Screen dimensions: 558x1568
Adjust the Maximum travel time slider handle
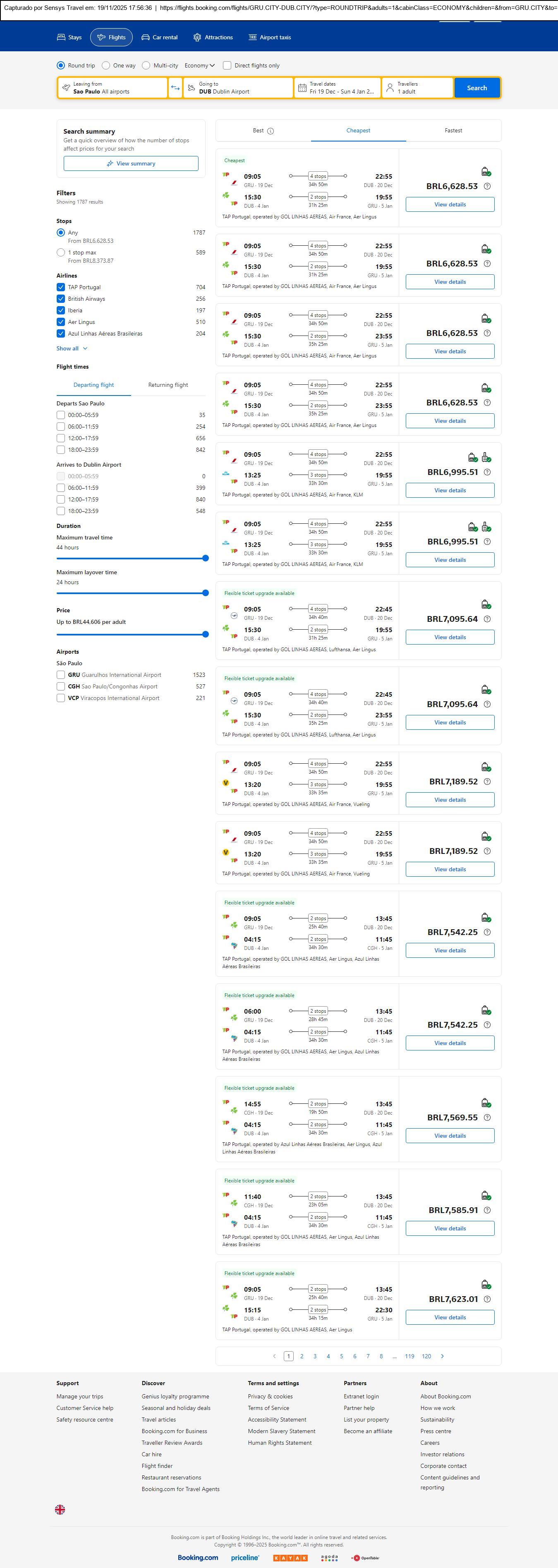click(x=206, y=558)
